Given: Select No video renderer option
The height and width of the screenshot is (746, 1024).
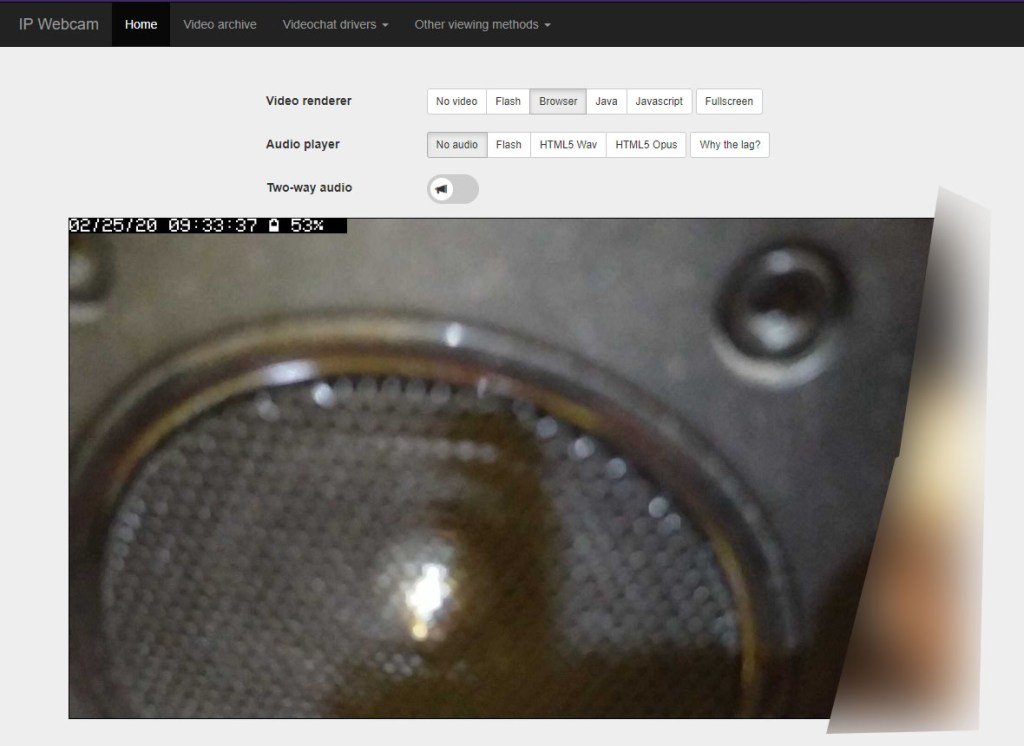Looking at the screenshot, I should (x=456, y=101).
